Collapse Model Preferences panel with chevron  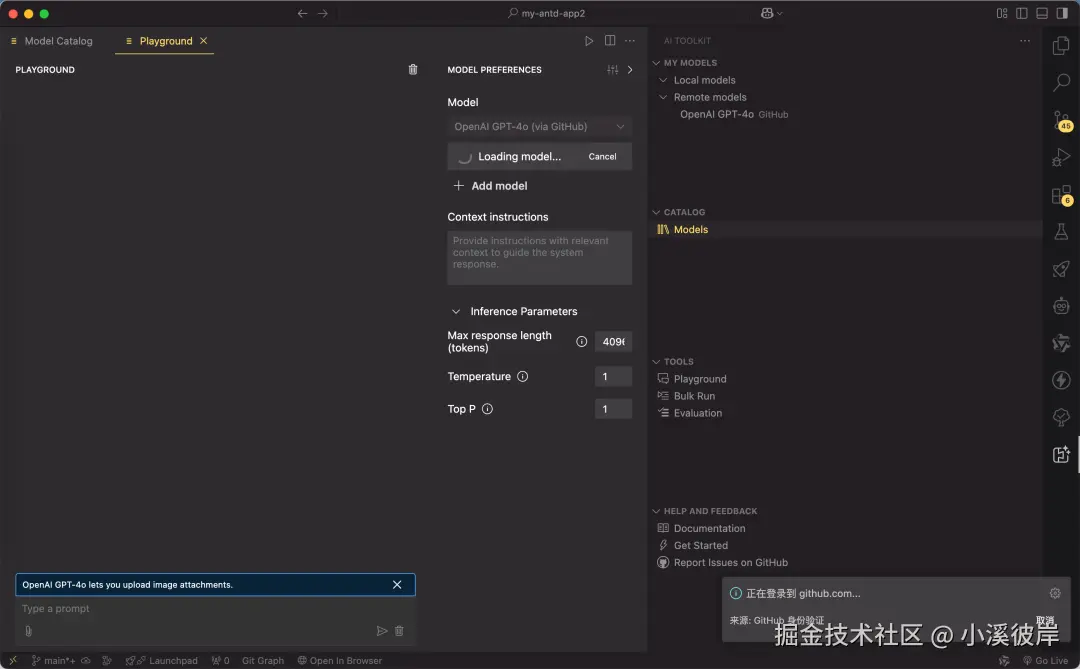630,70
